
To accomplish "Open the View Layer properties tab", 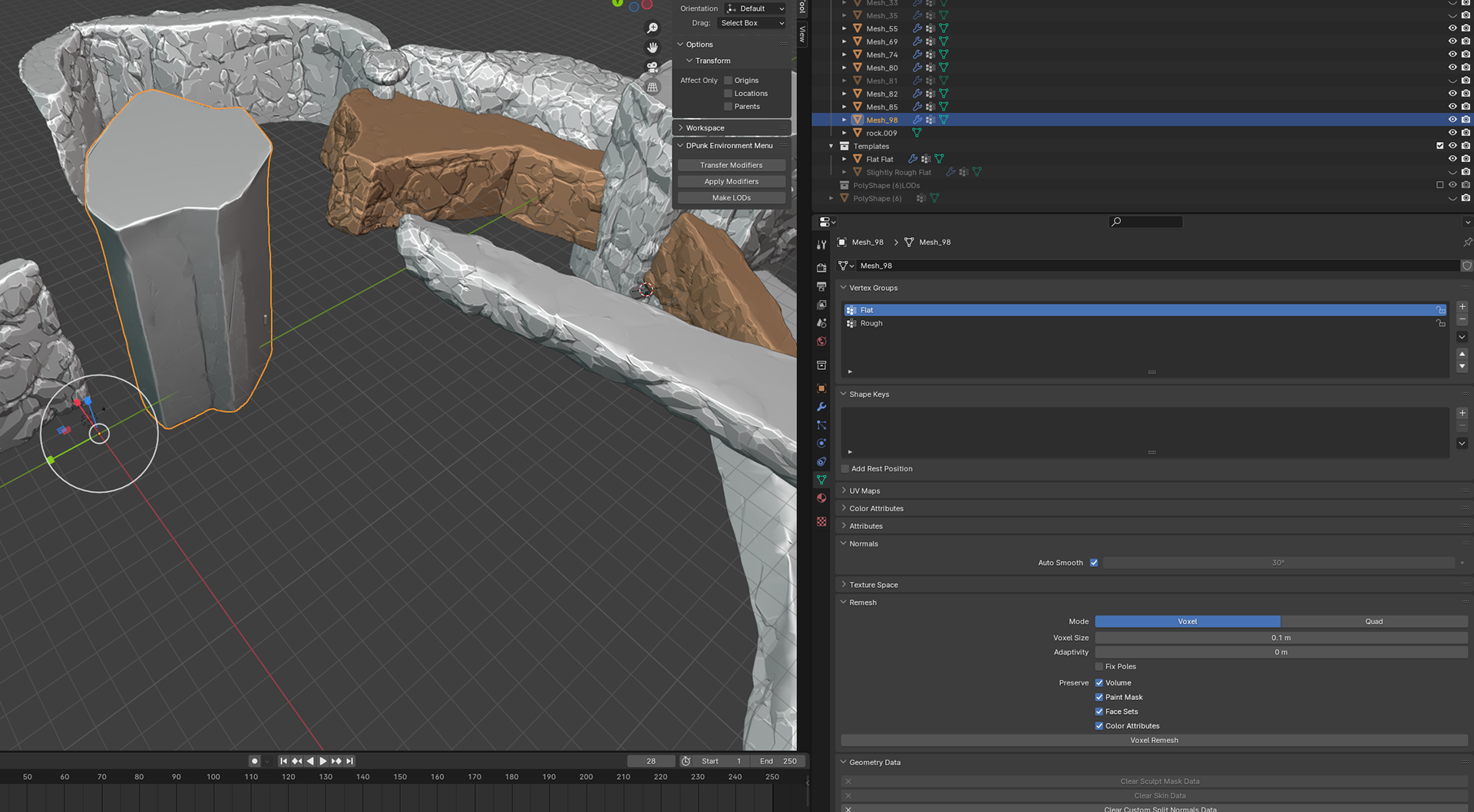I will point(821,305).
